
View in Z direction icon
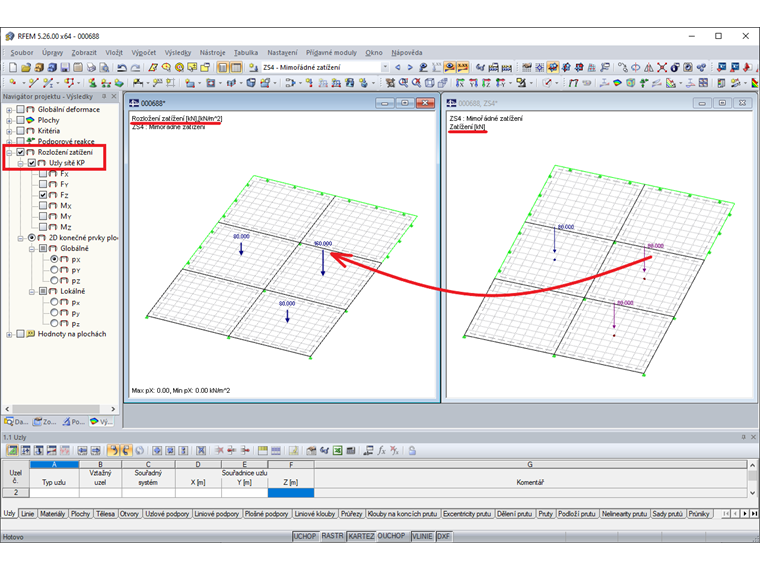click(x=486, y=83)
